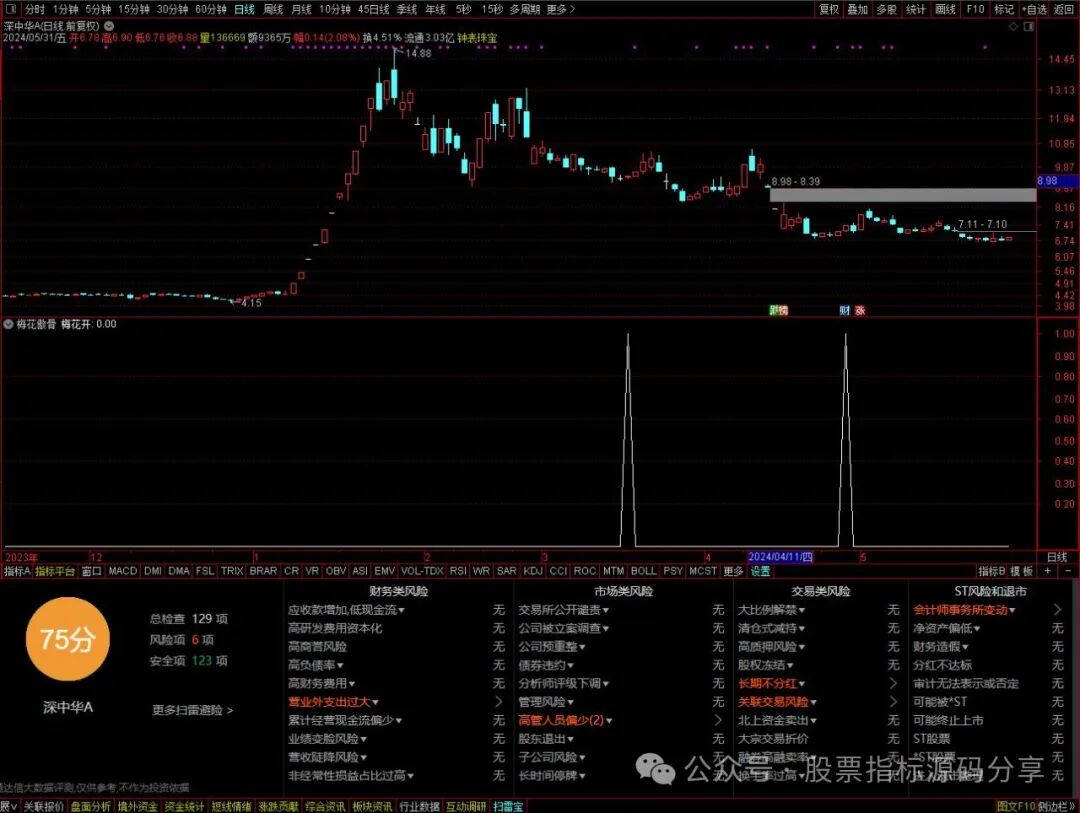Image resolution: width=1080 pixels, height=813 pixels.
Task: Switch chart to 周线 period
Action: coord(273,9)
